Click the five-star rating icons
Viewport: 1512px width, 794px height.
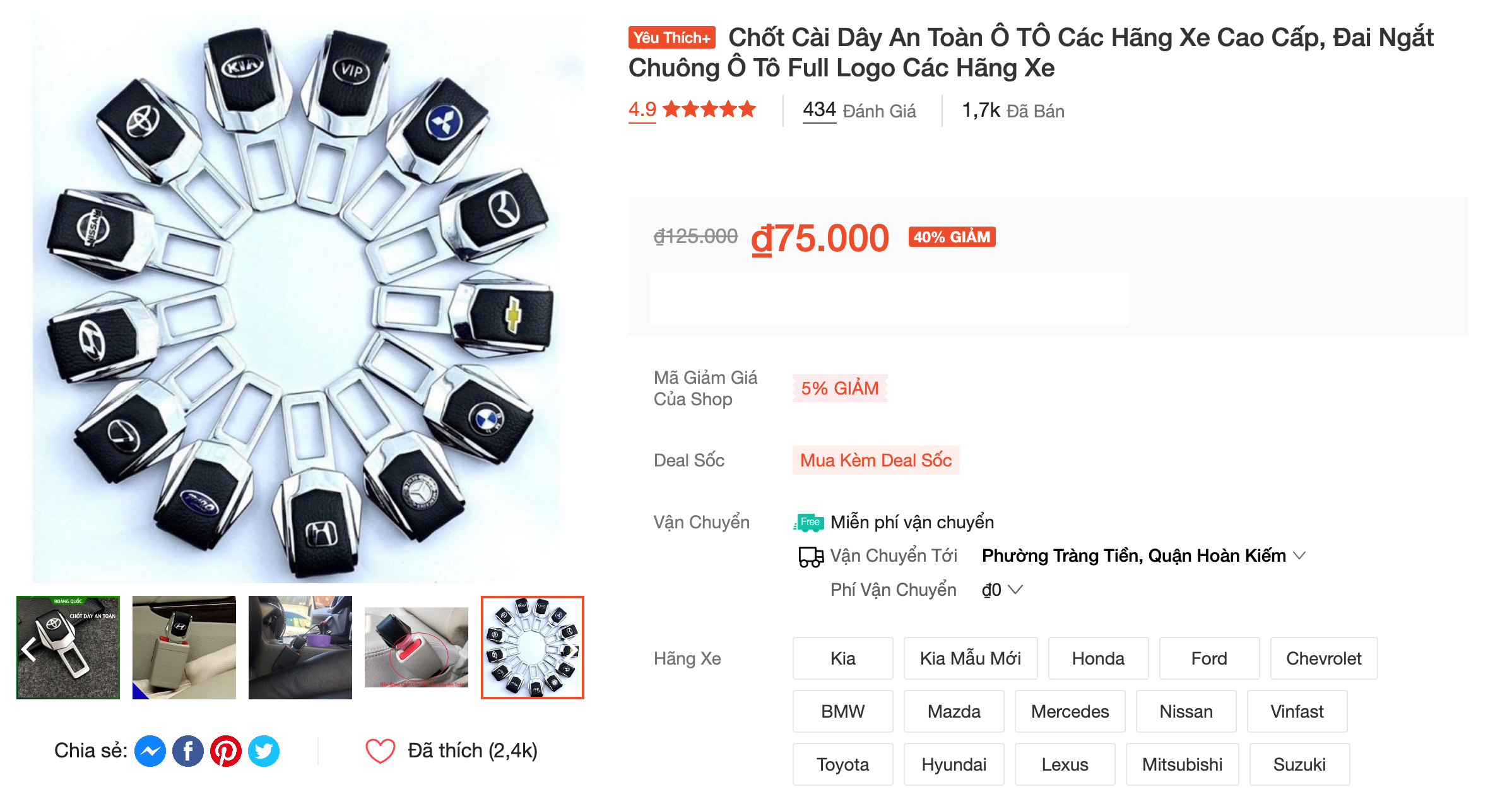(x=709, y=110)
